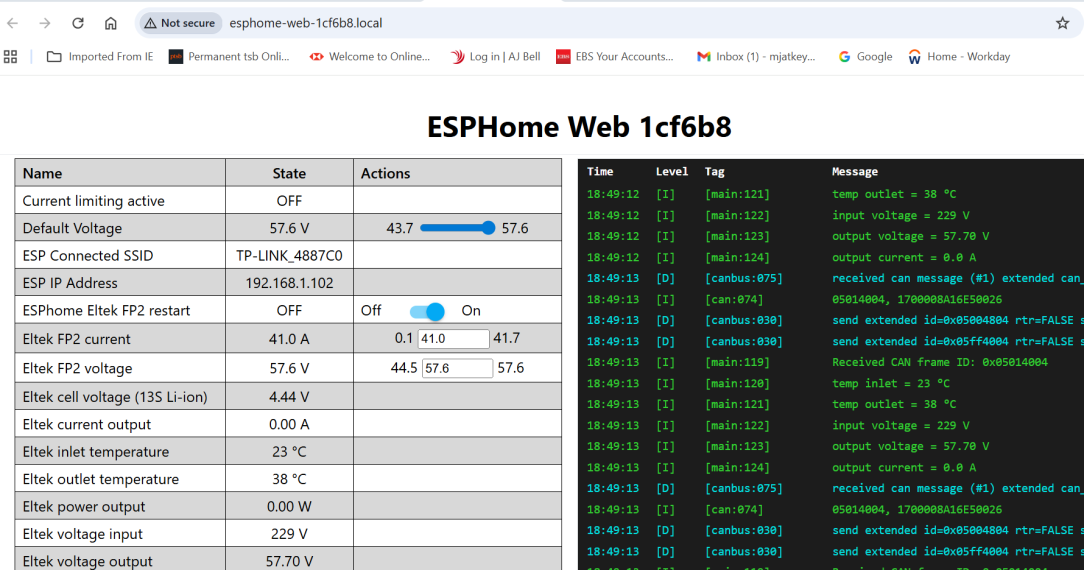Image resolution: width=1084 pixels, height=570 pixels.
Task: Click Default Voltage 57.6 V state value
Action: tap(289, 228)
